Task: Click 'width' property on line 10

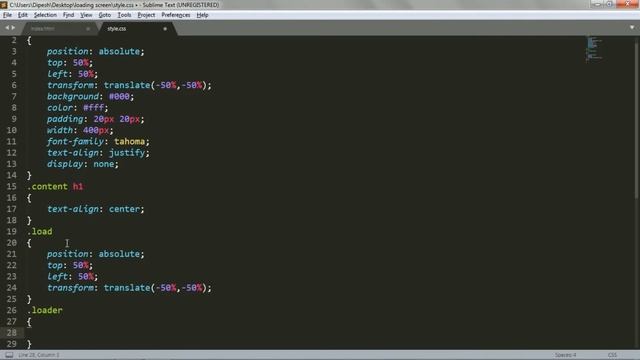Action: click(60, 130)
